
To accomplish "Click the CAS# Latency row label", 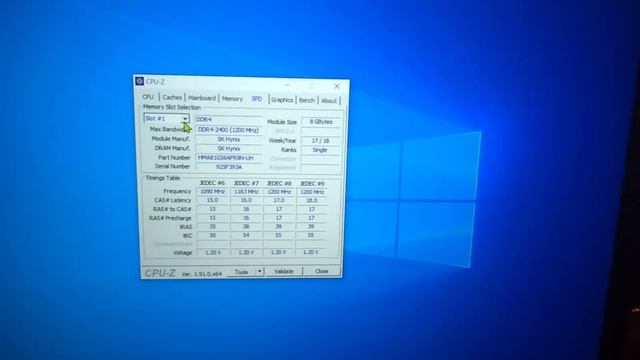I will pyautogui.click(x=173, y=200).
